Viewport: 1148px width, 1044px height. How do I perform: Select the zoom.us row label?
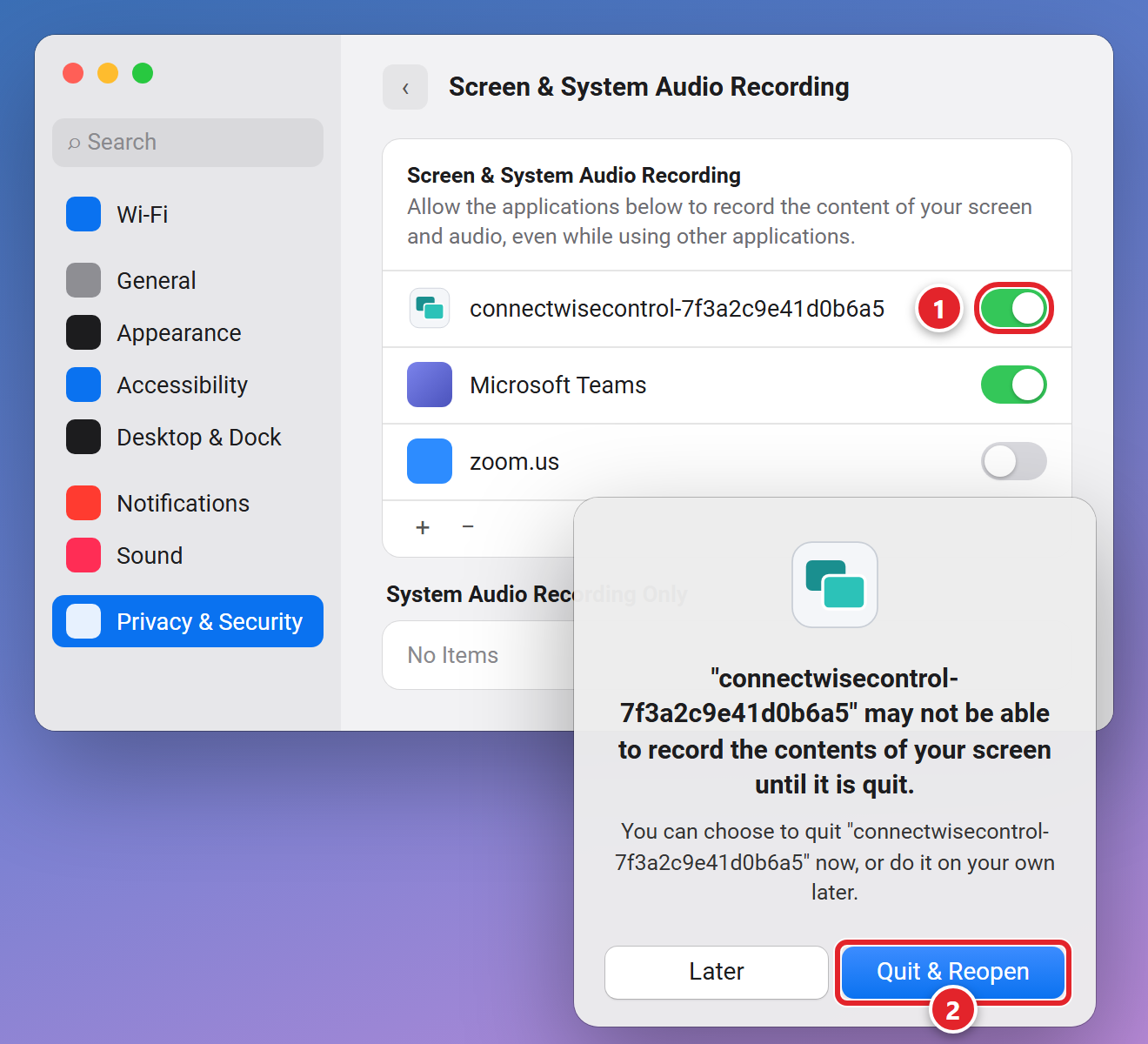click(515, 462)
